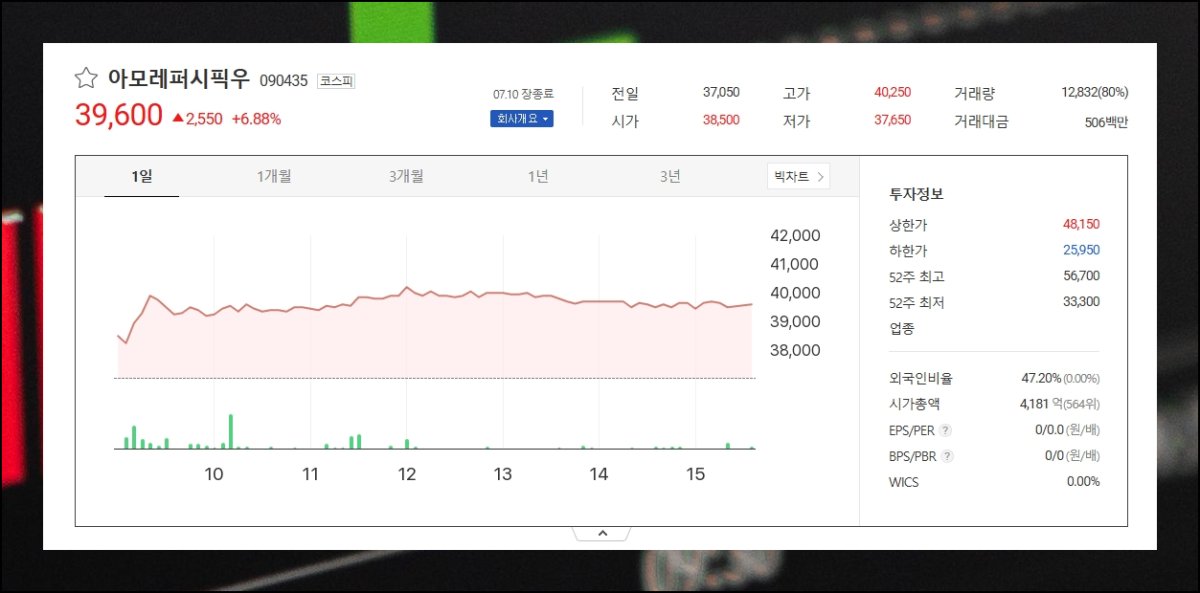Screen dimensions: 1200x593
Task: Switch to the 1개월 chart tab
Action: [x=274, y=177]
